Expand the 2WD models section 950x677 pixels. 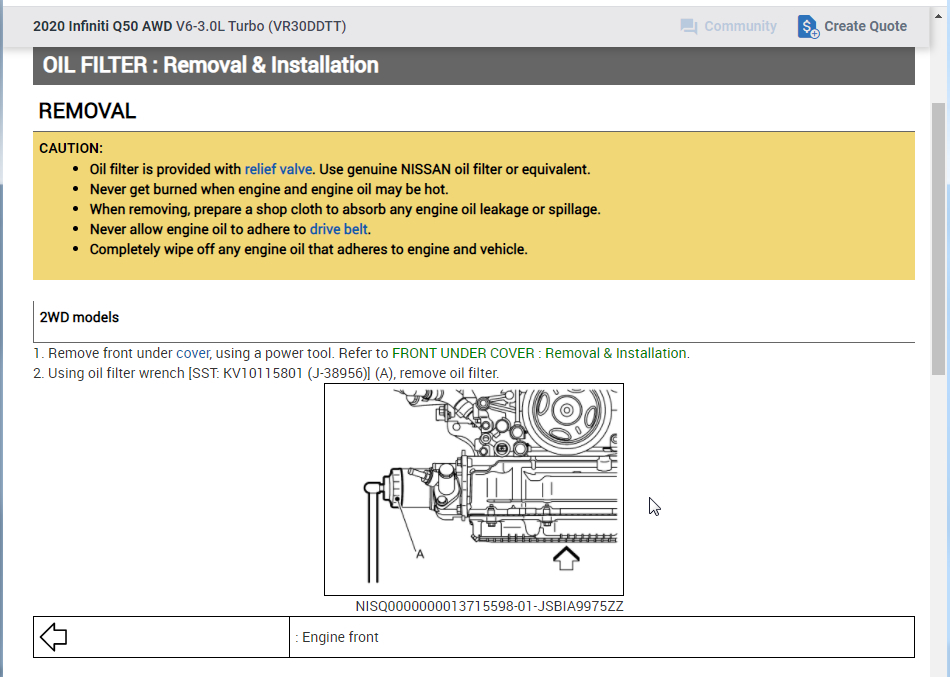pyautogui.click(x=79, y=317)
